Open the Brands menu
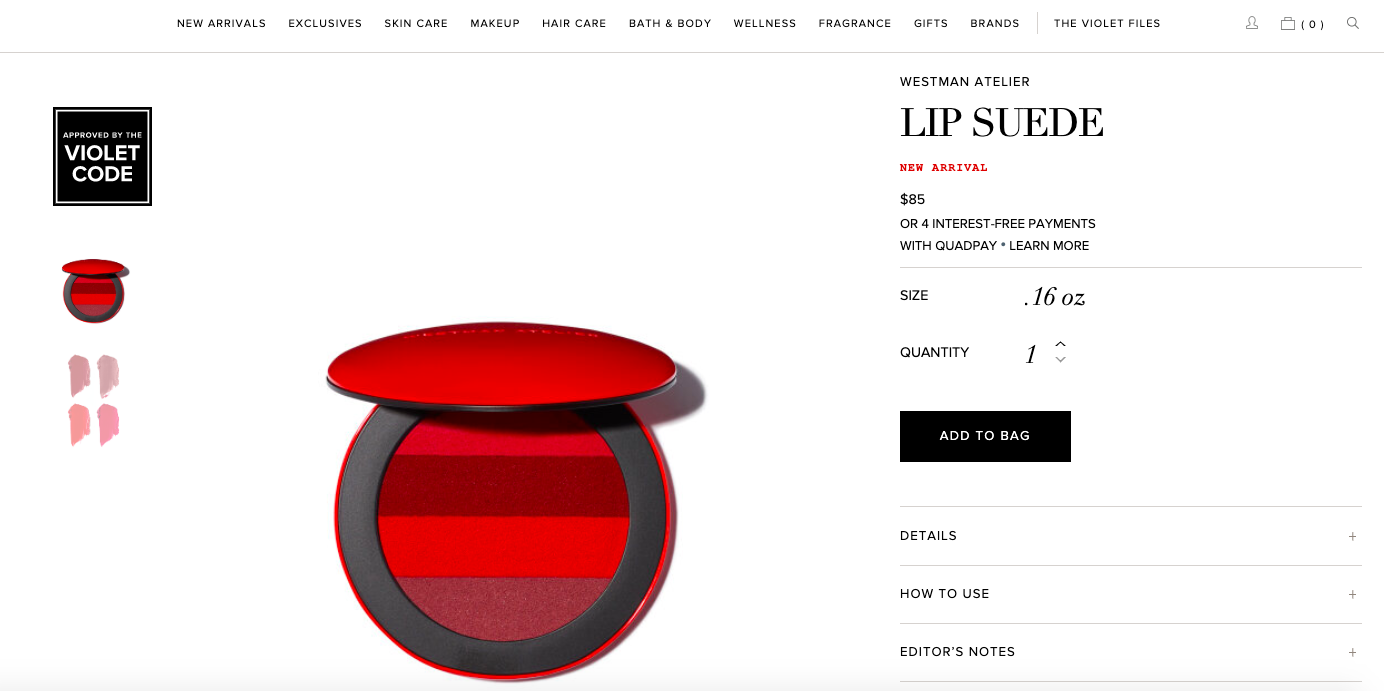Screen dimensions: 1384x691 [995, 23]
